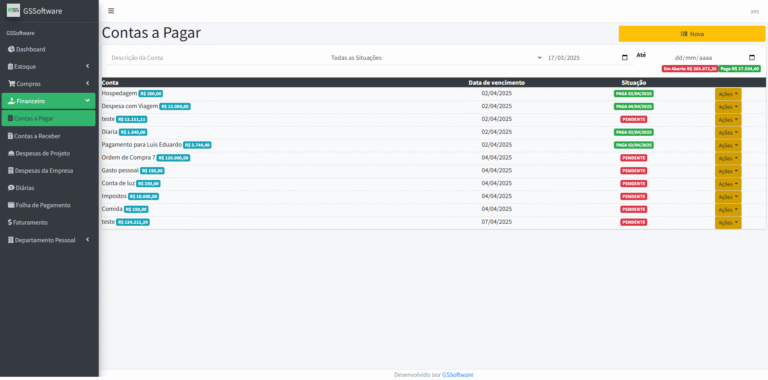Open the Todas as Situações dropdown

pyautogui.click(x=435, y=58)
